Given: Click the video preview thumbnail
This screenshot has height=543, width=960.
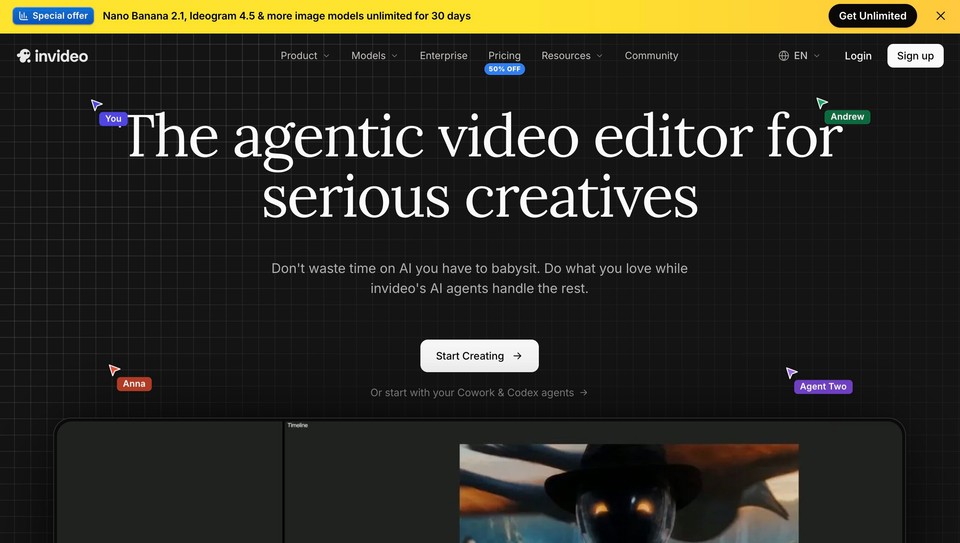Looking at the screenshot, I should point(629,493).
